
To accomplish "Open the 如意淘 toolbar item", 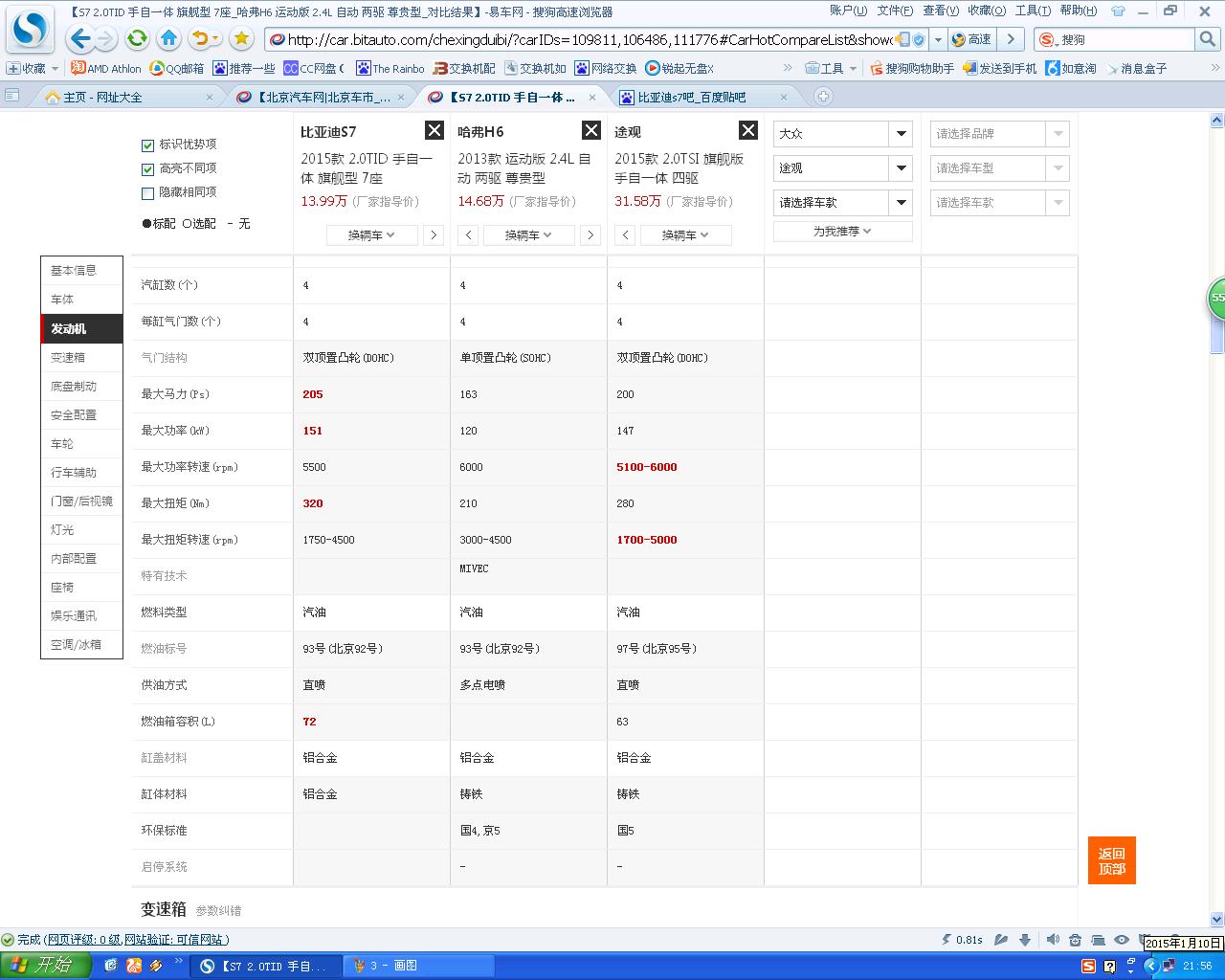I will click(1071, 69).
